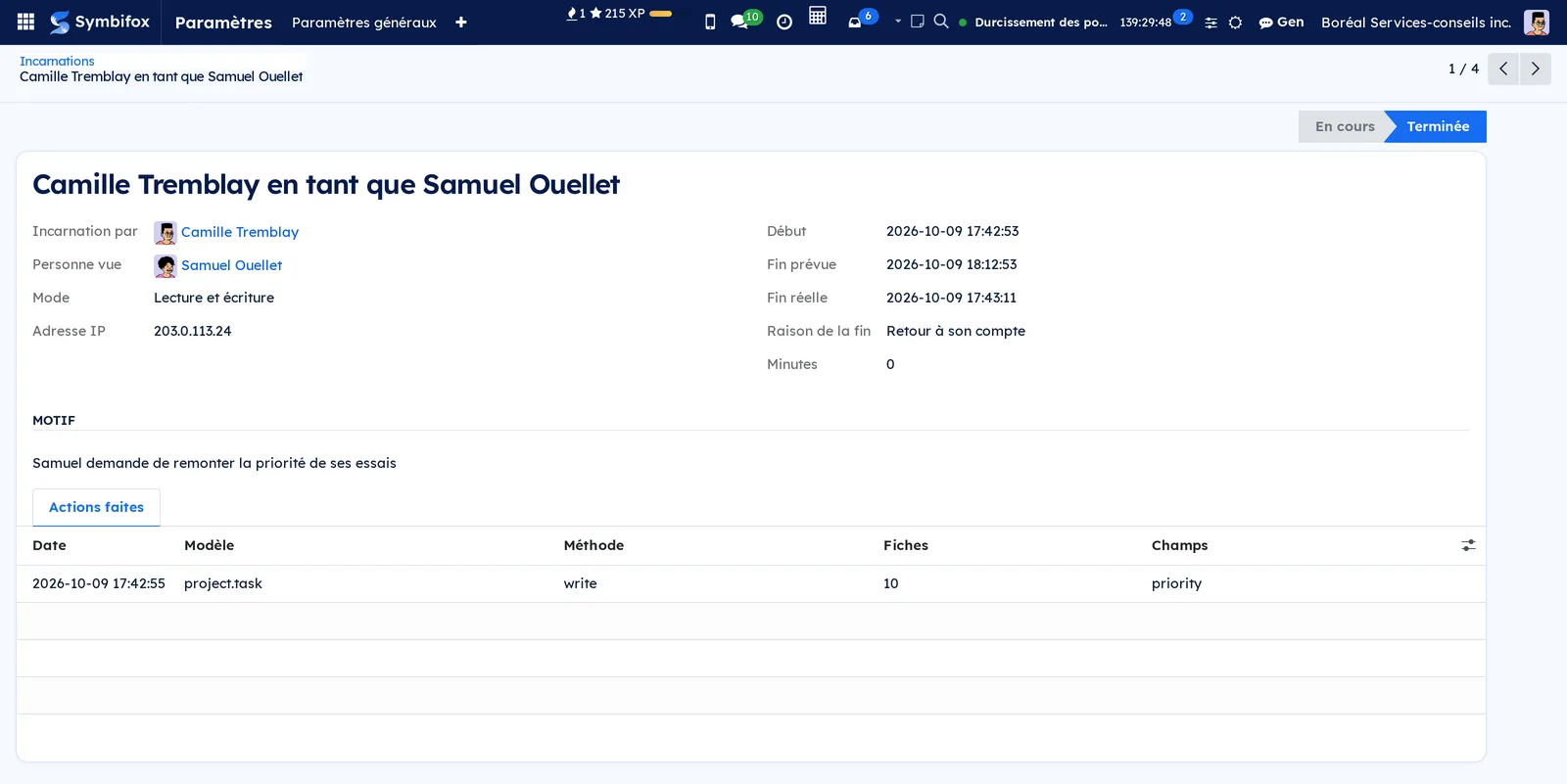Open optional columns settings in Actions table
The width and height of the screenshot is (1567, 784).
pyautogui.click(x=1468, y=545)
